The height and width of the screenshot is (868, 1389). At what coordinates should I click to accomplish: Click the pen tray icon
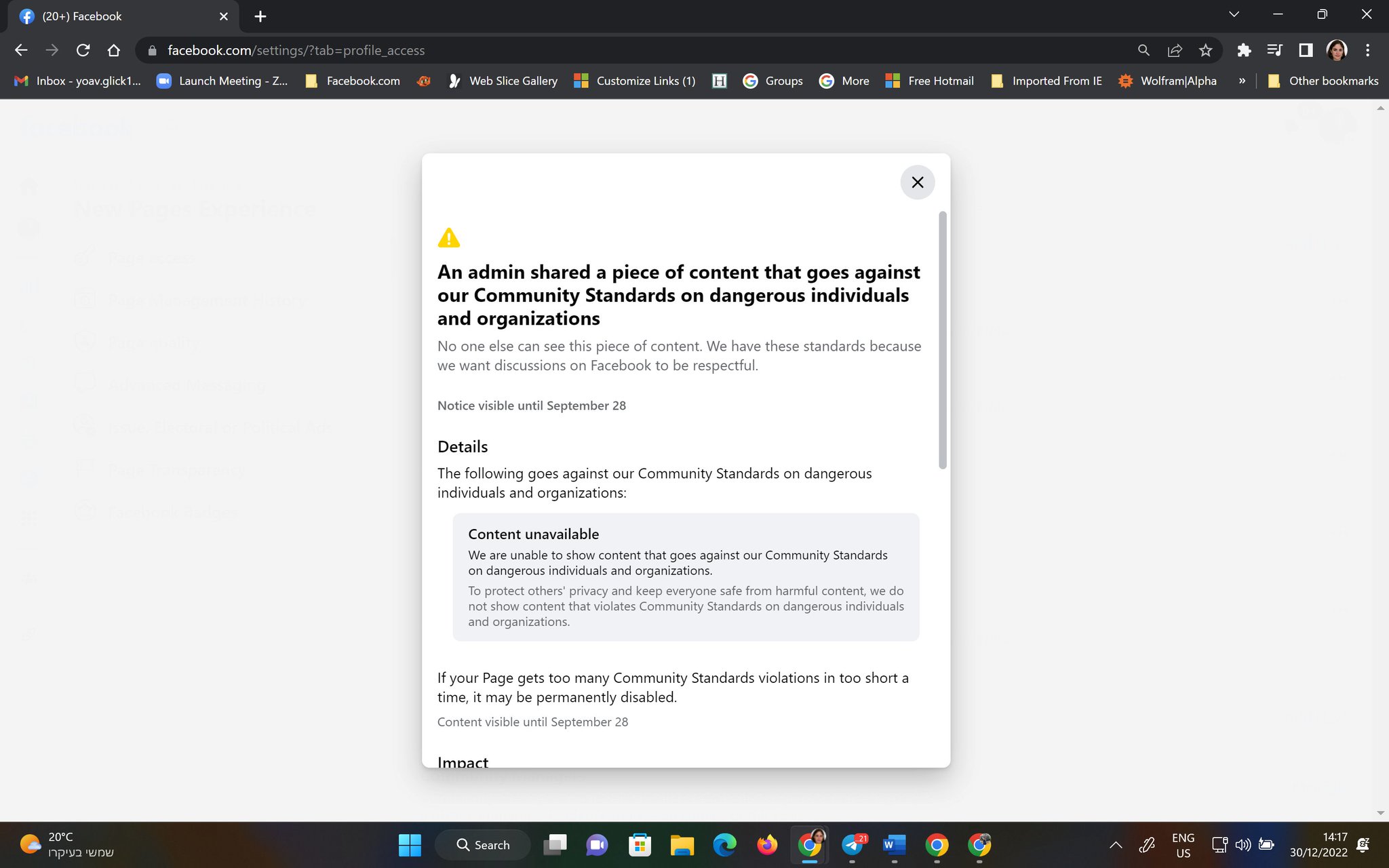click(1147, 845)
